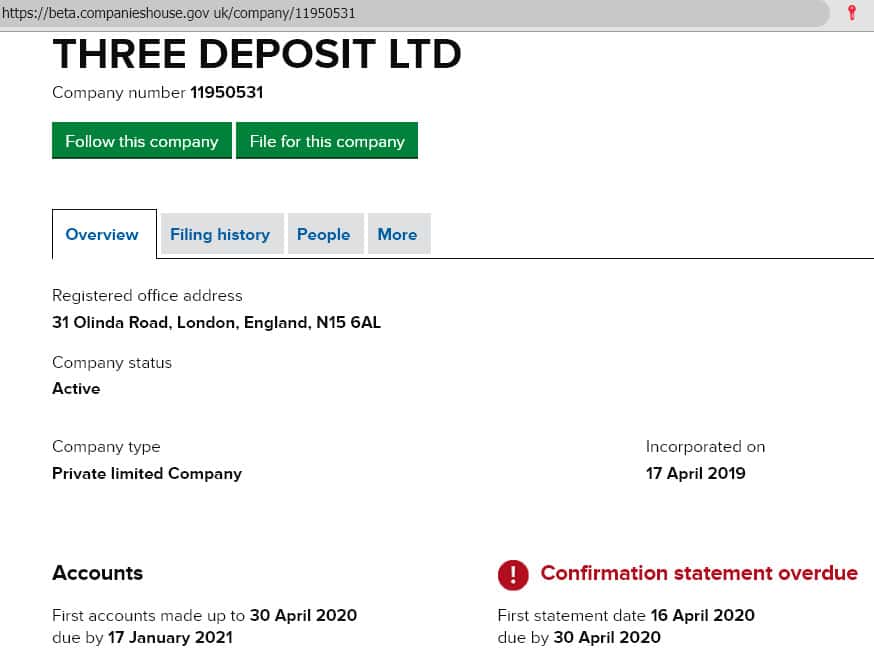This screenshot has height=661, width=874.
Task: Click the Private limited Company type text
Action: tap(147, 473)
